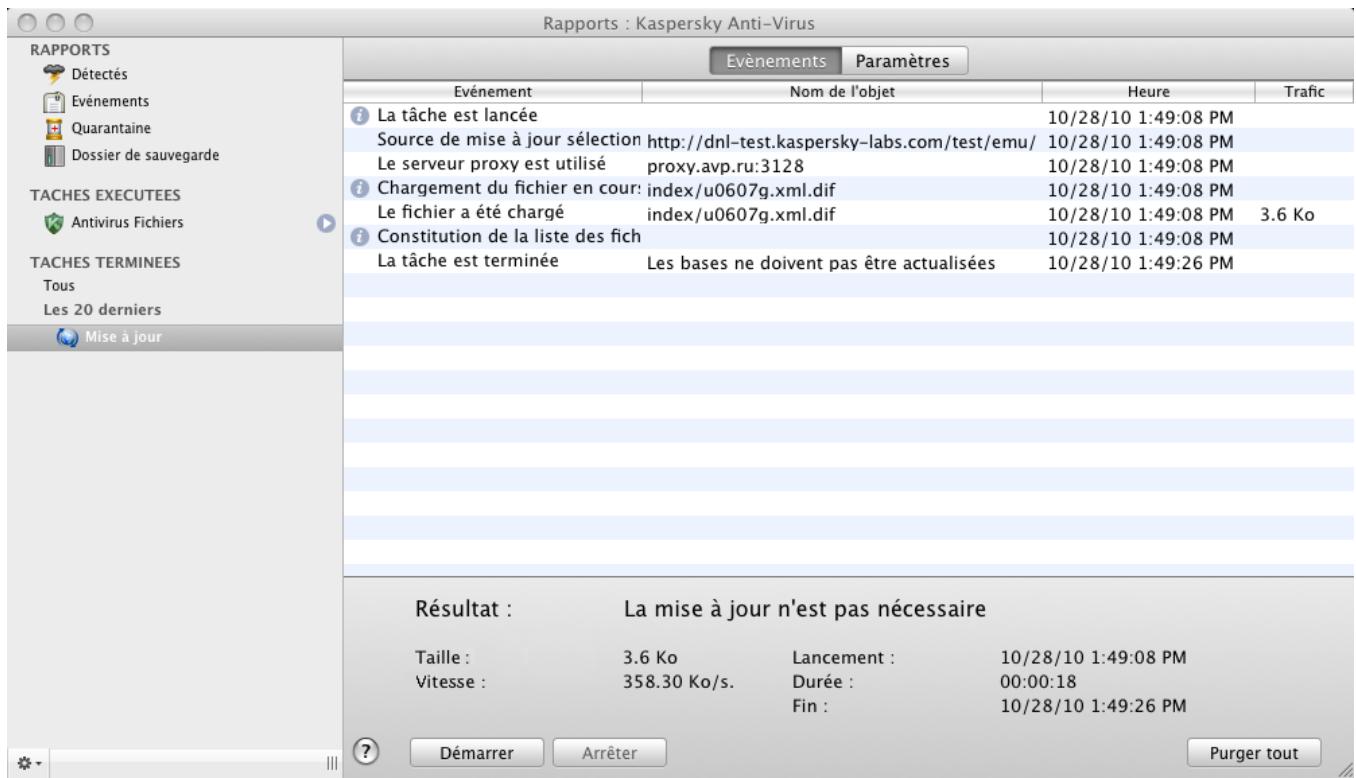Select the 'Le serveur proxy est utilisé' row

point(850,163)
